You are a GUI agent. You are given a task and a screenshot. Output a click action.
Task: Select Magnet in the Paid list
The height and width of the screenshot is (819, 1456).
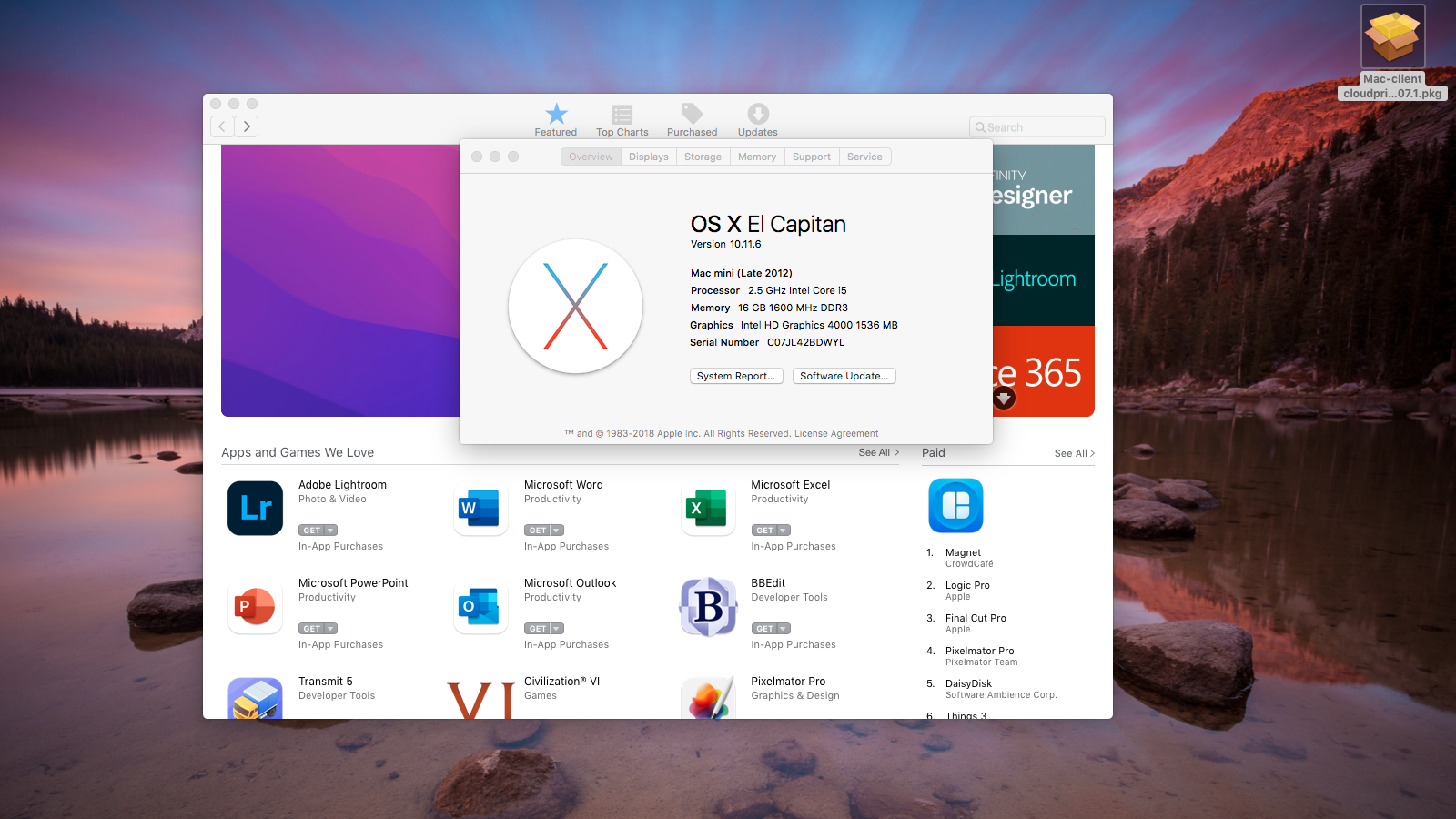963,553
